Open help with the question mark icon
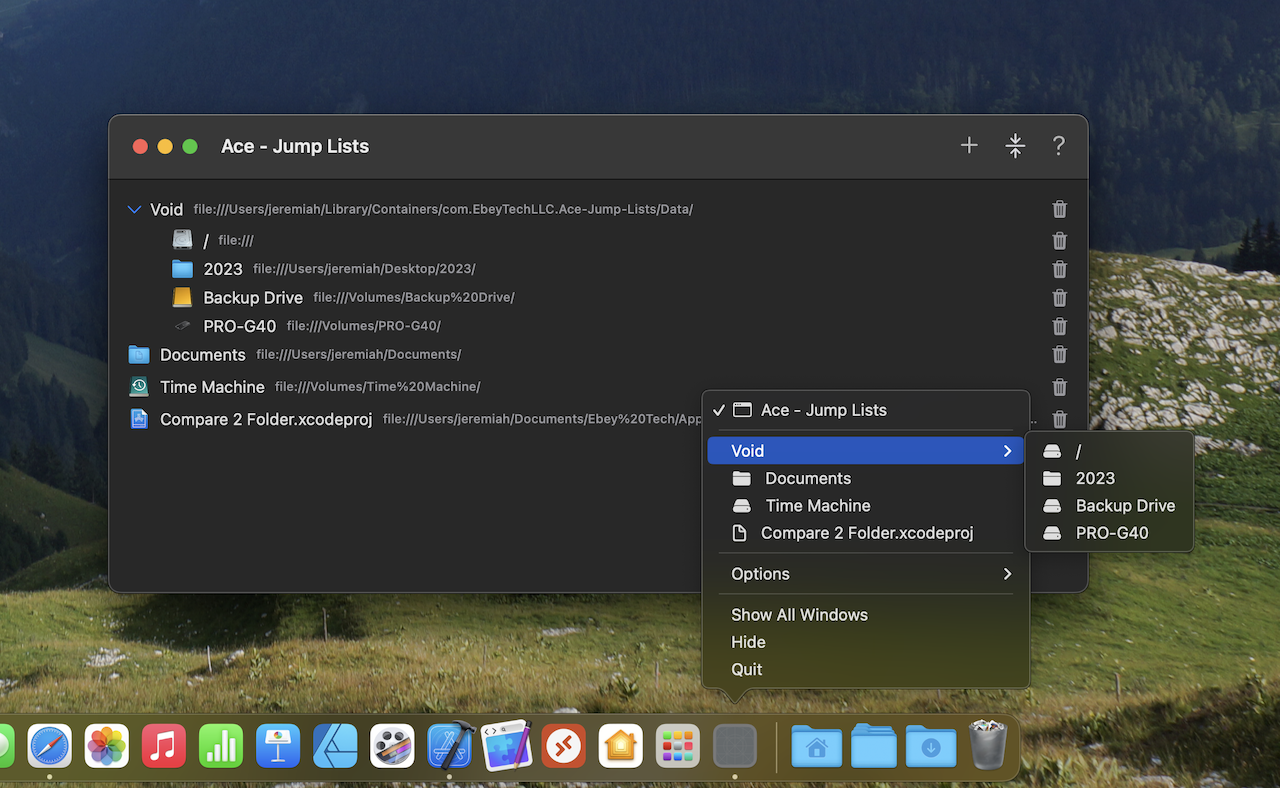Viewport: 1280px width, 788px height. coord(1059,146)
